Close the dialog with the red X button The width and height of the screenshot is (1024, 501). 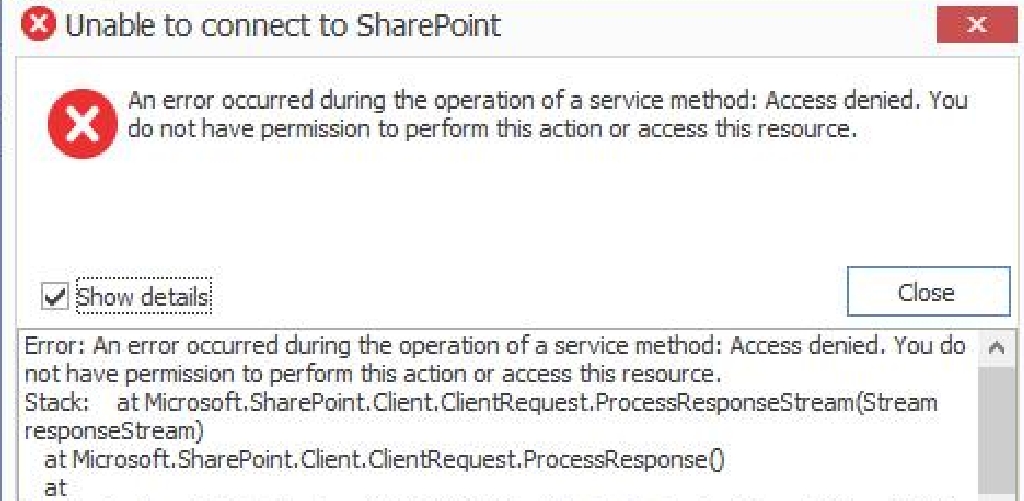(976, 25)
